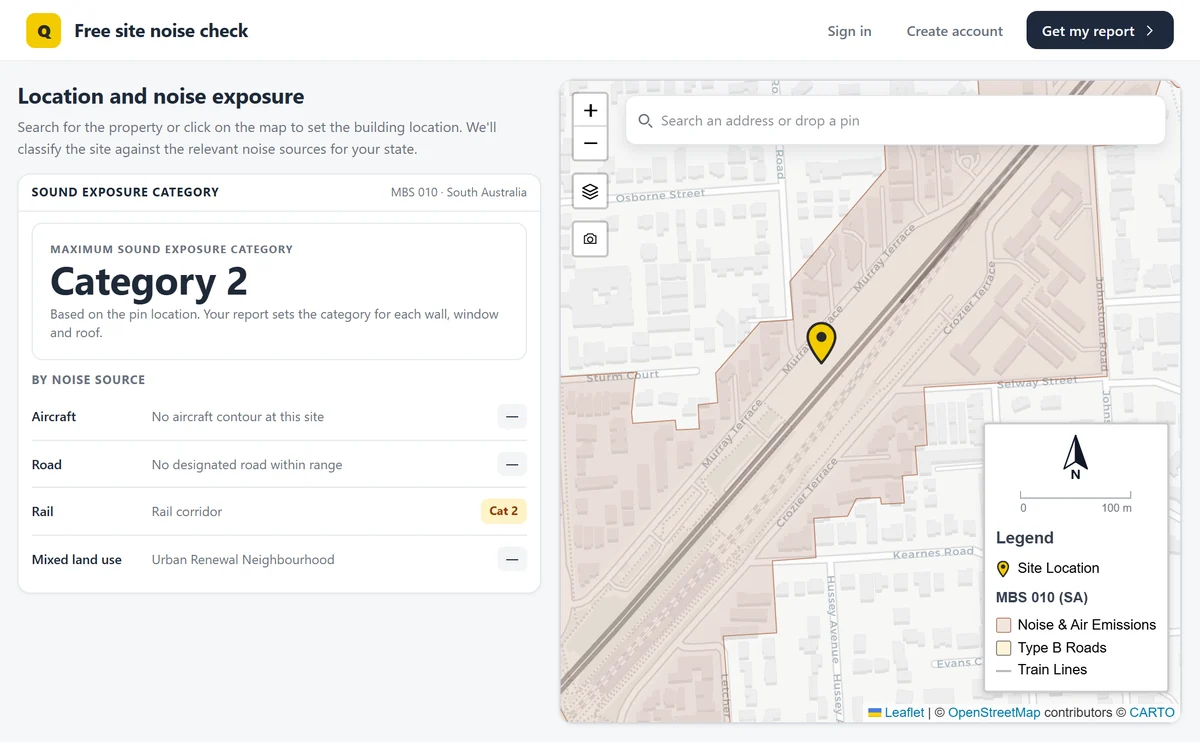The image size is (1200, 742).
Task: Open the Create account link
Action: pyautogui.click(x=955, y=31)
